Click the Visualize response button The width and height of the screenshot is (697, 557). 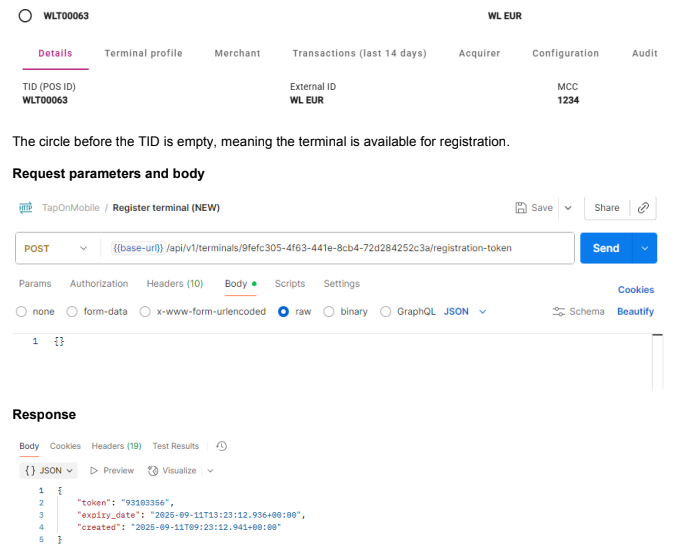pyautogui.click(x=174, y=470)
